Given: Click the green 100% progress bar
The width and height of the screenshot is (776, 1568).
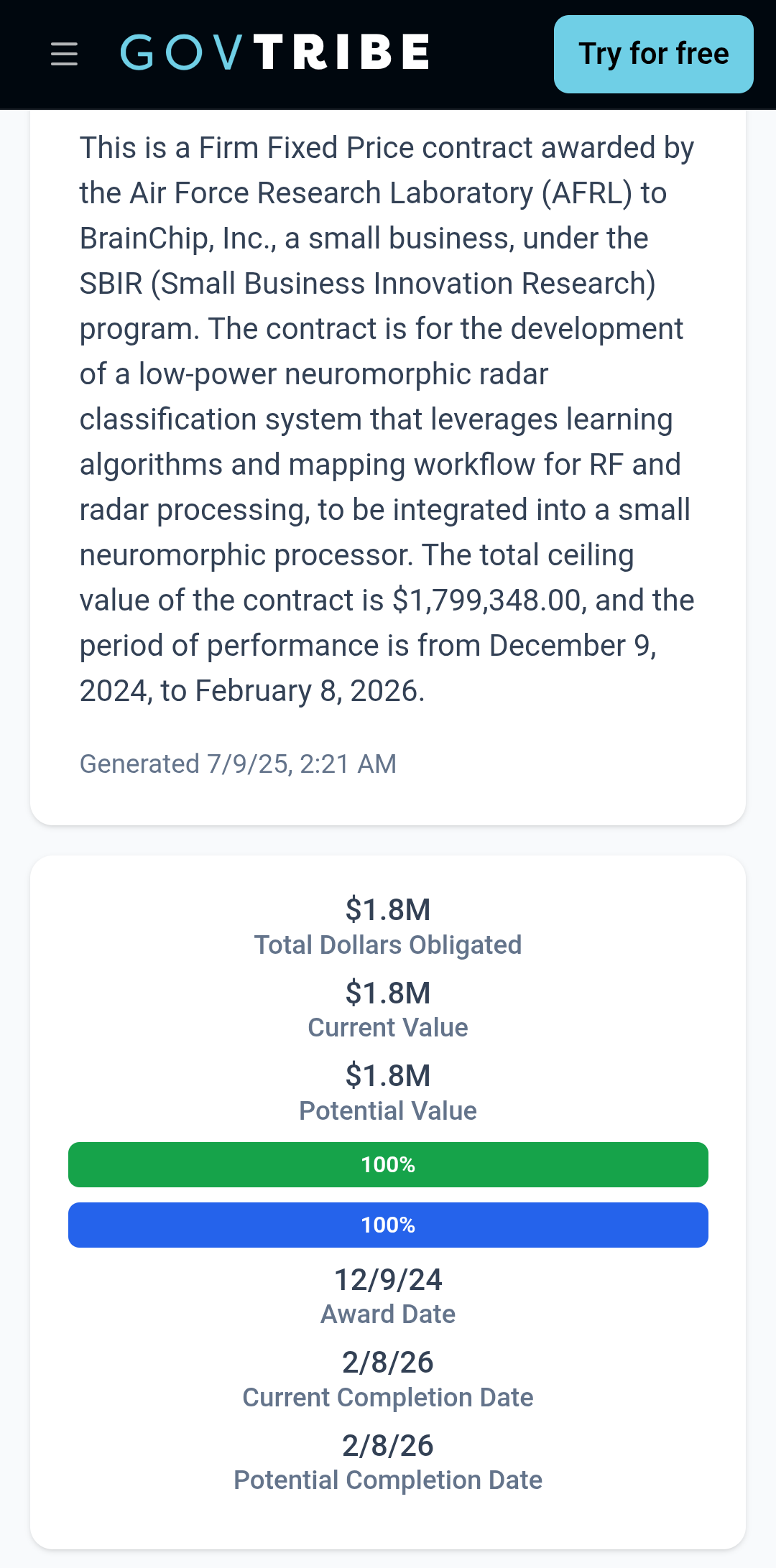Looking at the screenshot, I should pos(388,1164).
